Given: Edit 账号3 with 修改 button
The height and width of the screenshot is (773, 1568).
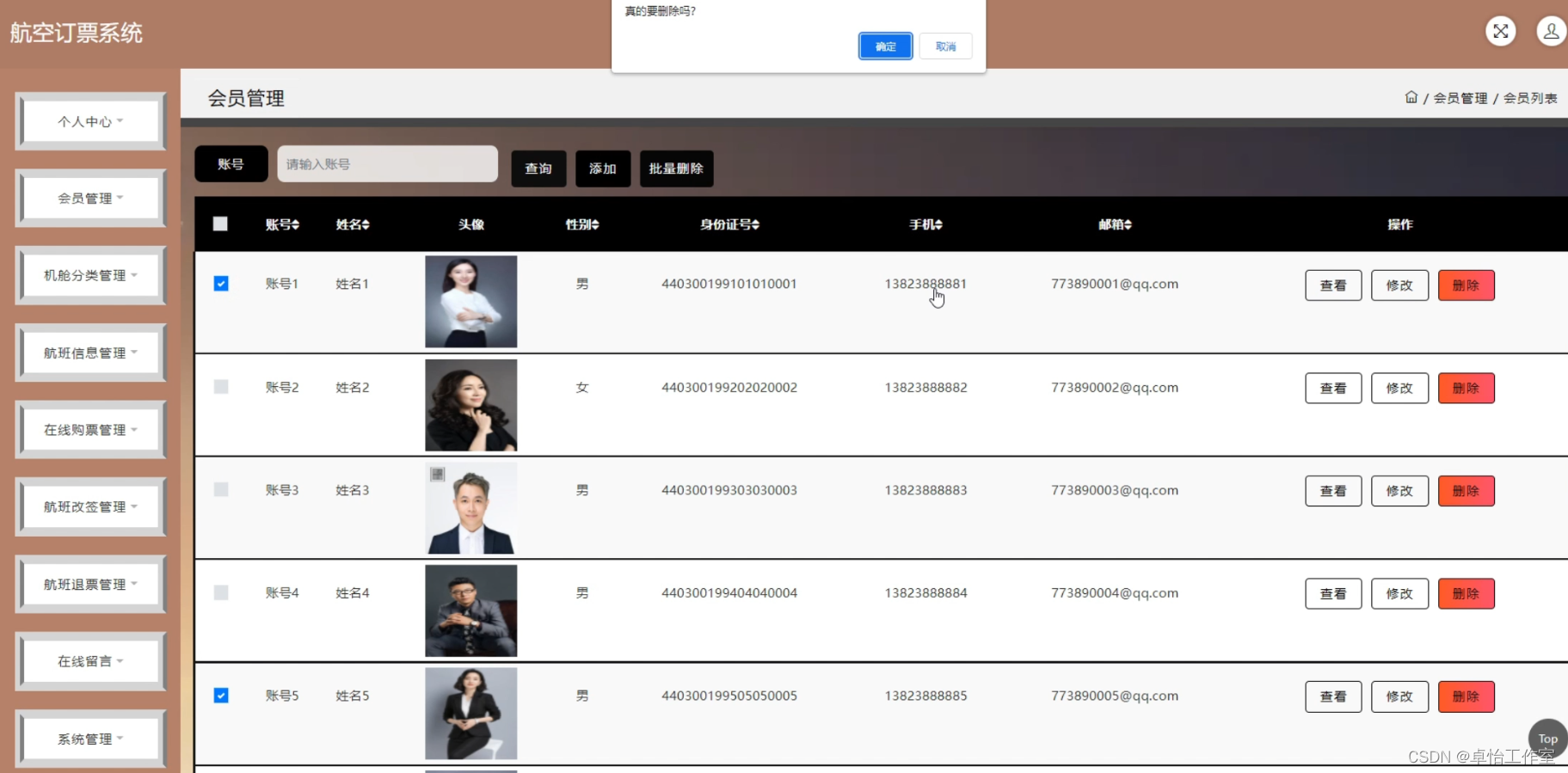Looking at the screenshot, I should click(x=1399, y=491).
